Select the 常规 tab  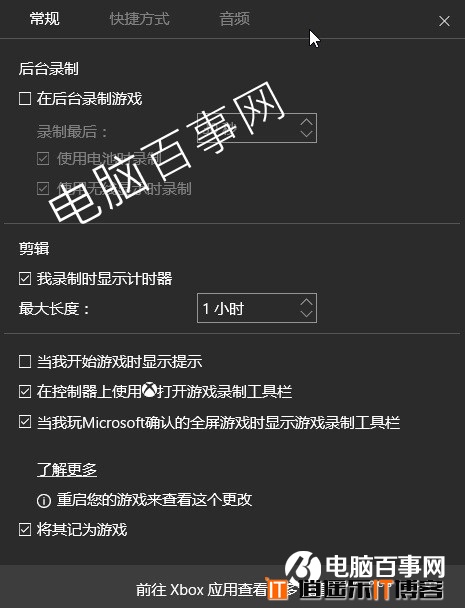pyautogui.click(x=45, y=19)
